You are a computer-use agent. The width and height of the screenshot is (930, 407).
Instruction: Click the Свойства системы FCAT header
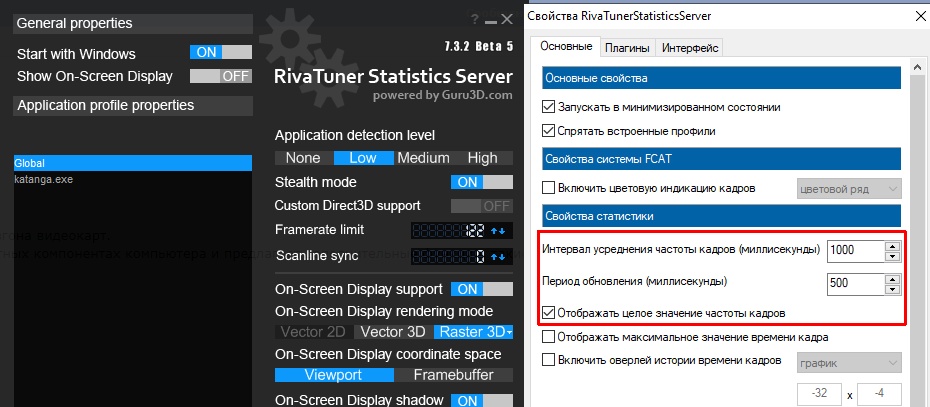721,158
